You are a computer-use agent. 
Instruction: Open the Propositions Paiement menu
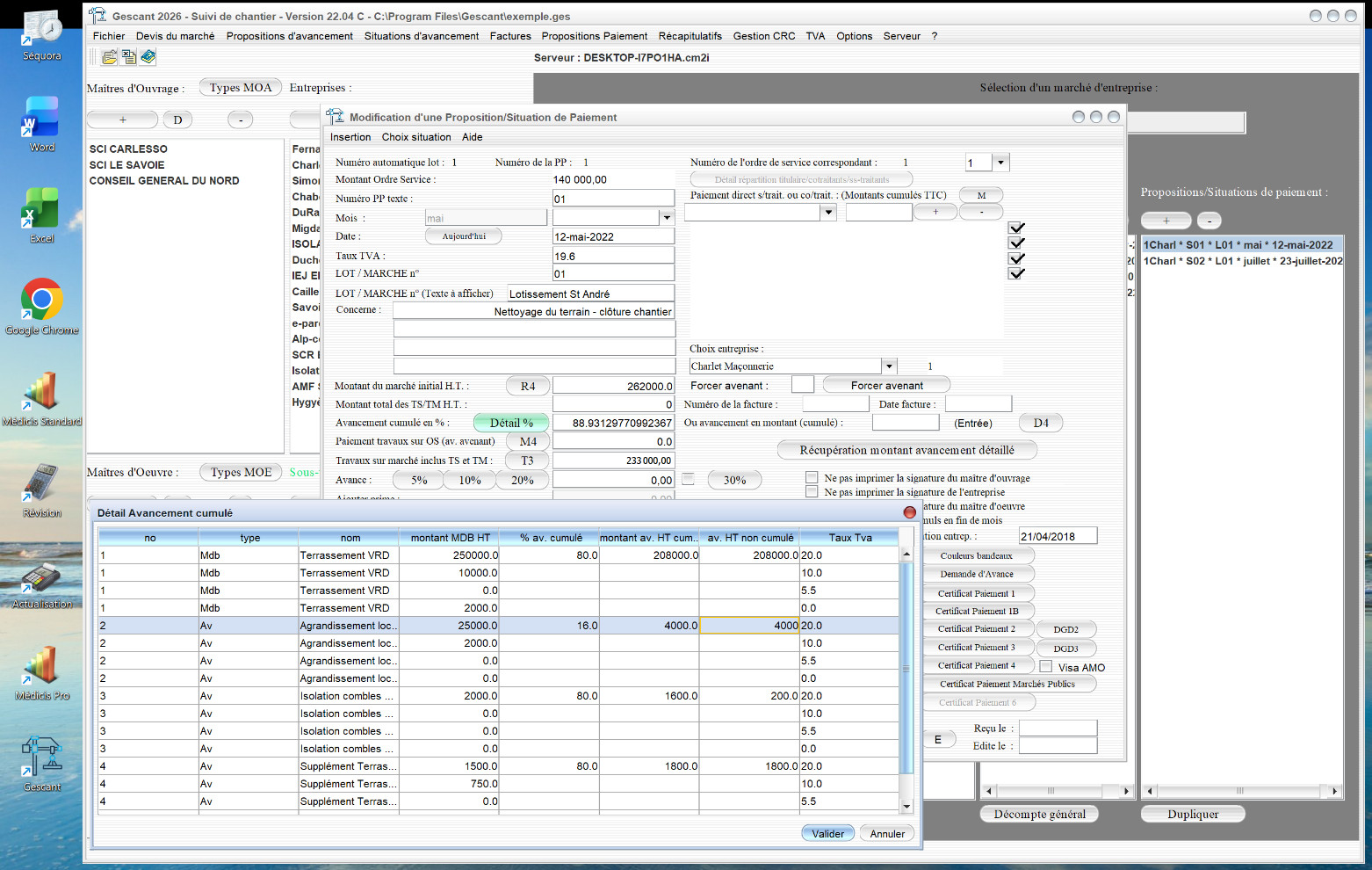tap(594, 36)
